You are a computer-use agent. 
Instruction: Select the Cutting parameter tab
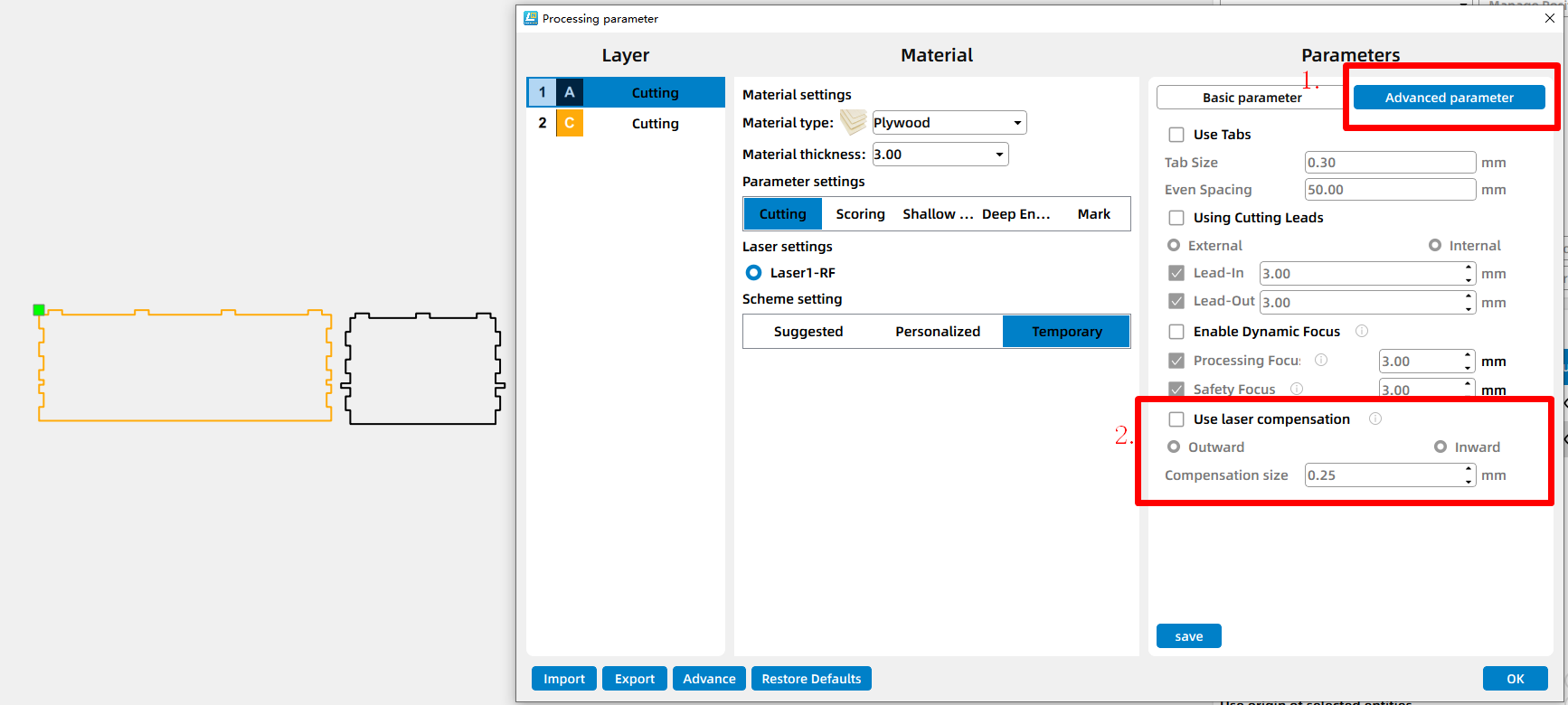(x=783, y=214)
